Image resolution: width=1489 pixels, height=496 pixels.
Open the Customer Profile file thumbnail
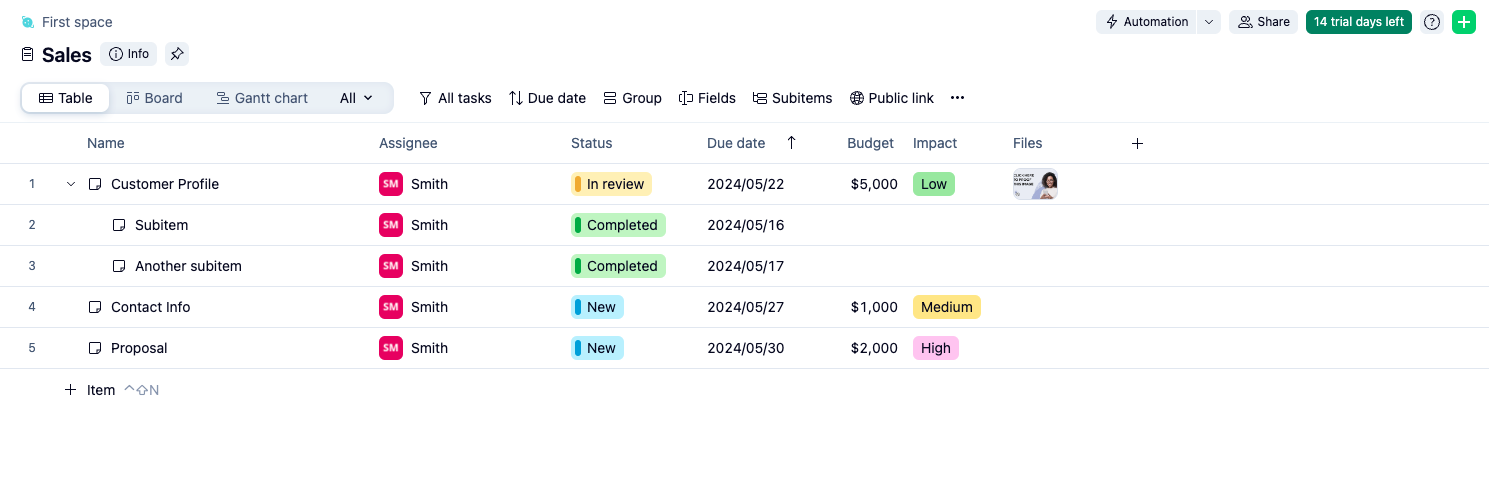point(1035,184)
